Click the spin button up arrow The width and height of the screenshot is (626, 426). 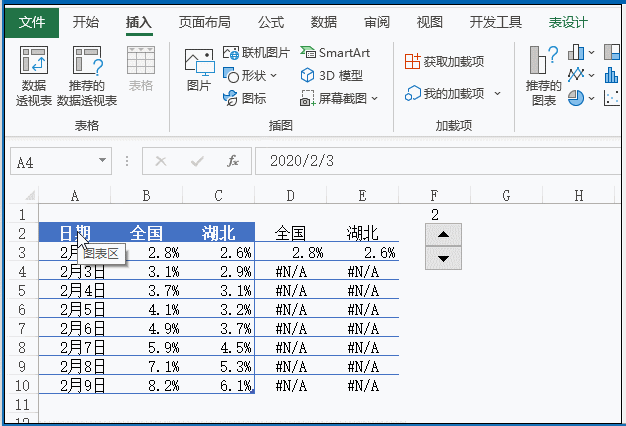444,234
